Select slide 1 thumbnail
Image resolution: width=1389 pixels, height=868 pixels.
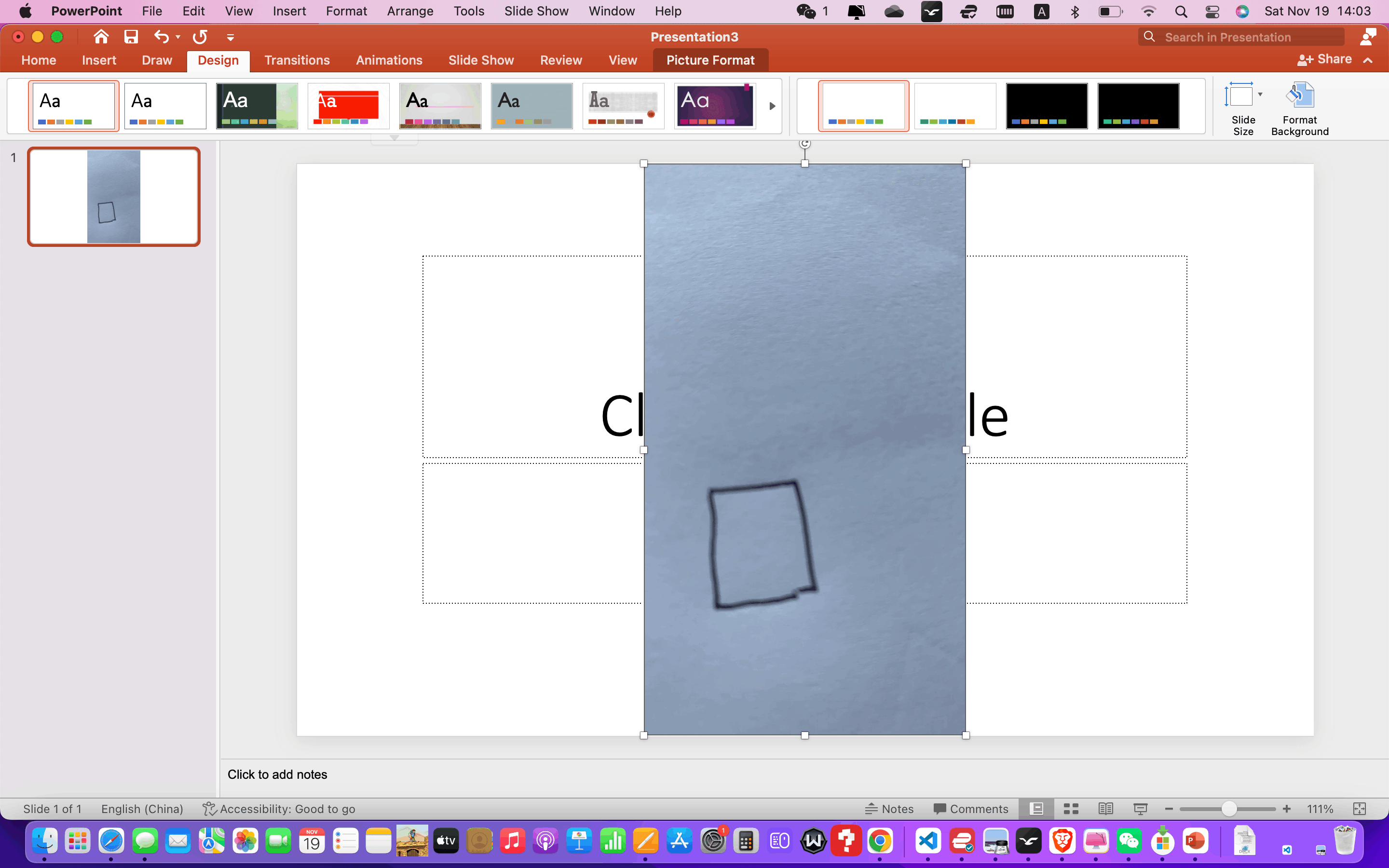(114, 196)
